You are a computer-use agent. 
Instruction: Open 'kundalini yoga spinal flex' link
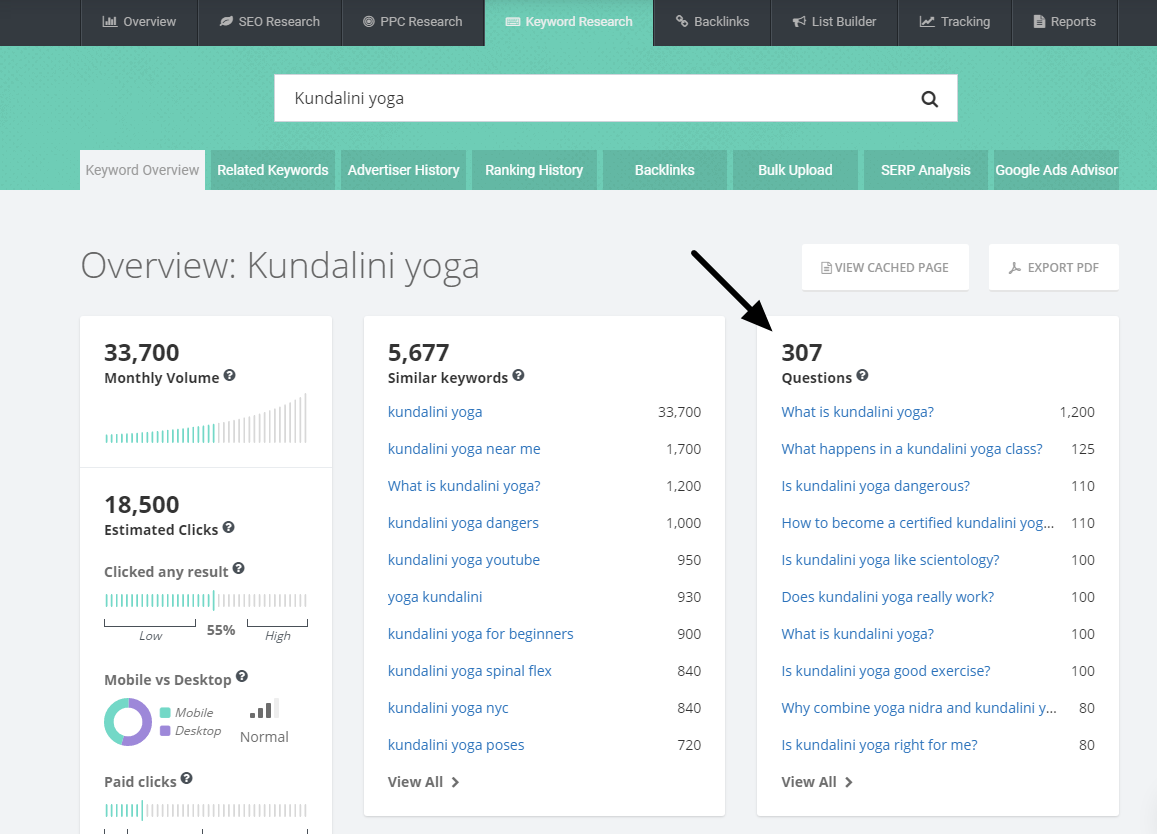tap(470, 670)
